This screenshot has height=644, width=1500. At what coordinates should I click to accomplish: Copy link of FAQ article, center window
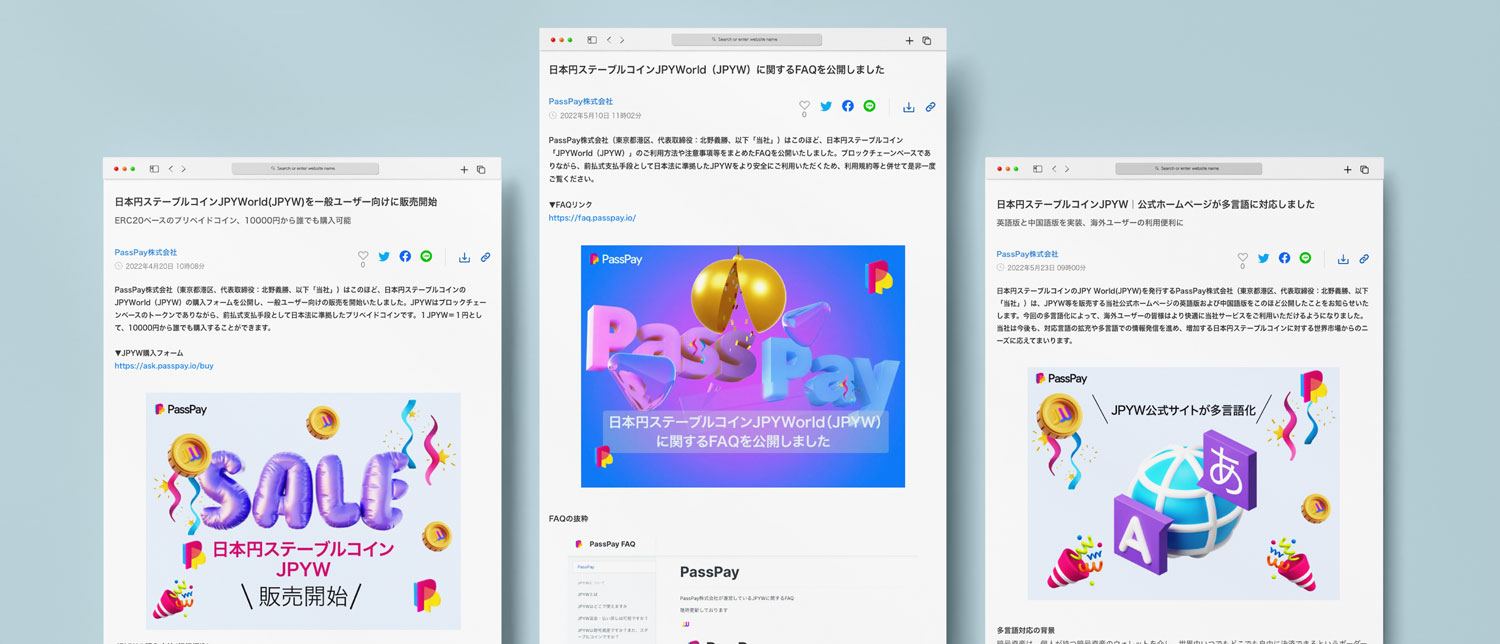(x=930, y=106)
